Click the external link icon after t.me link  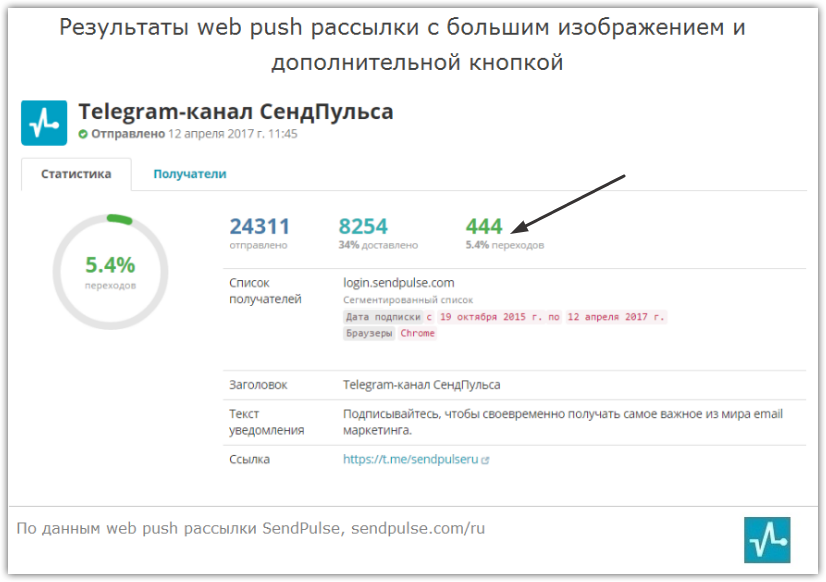pos(485,460)
